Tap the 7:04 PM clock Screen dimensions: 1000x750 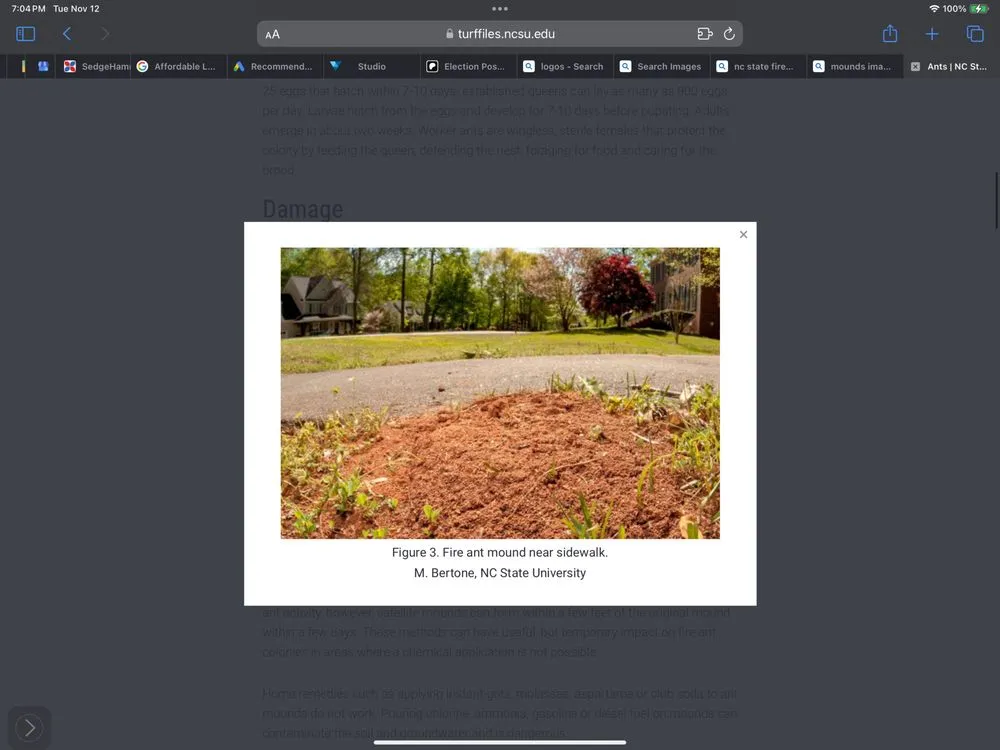[28, 9]
